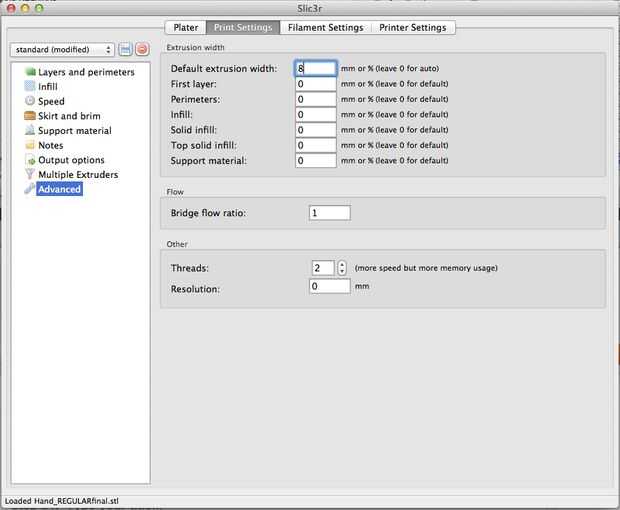Click the 'Bridge flow ratio:' label
This screenshot has height=510, width=620.
pyautogui.click(x=208, y=213)
